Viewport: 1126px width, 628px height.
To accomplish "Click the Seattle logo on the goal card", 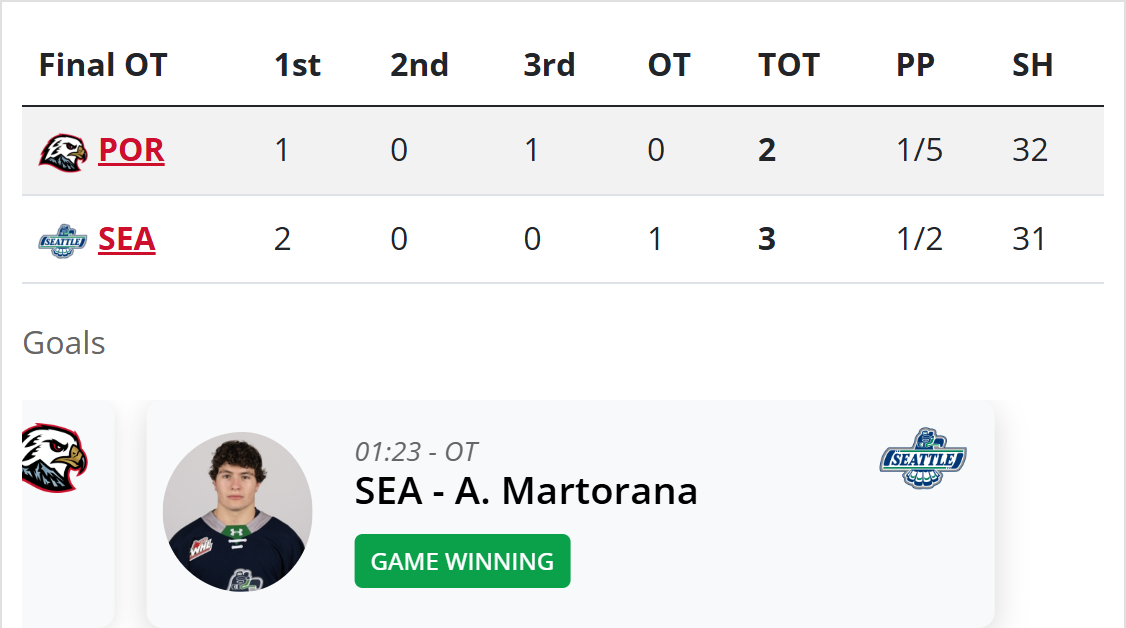I will pyautogui.click(x=923, y=458).
